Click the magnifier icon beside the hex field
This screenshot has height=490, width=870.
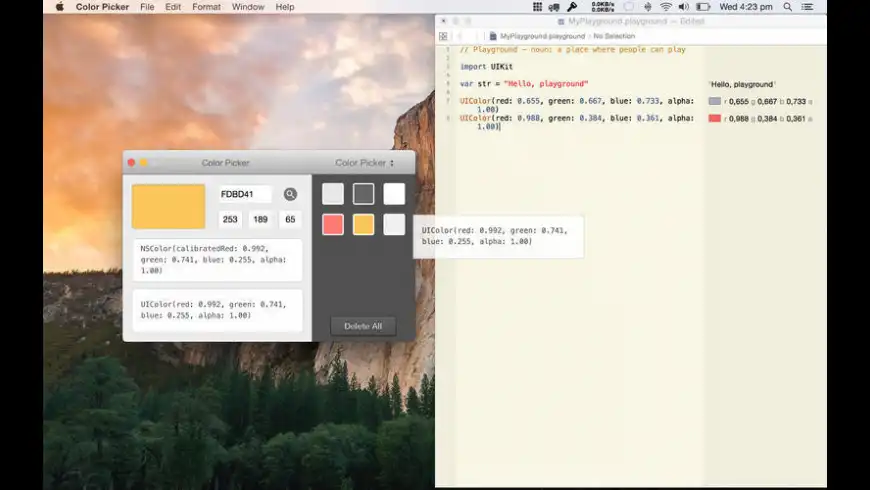tap(290, 194)
